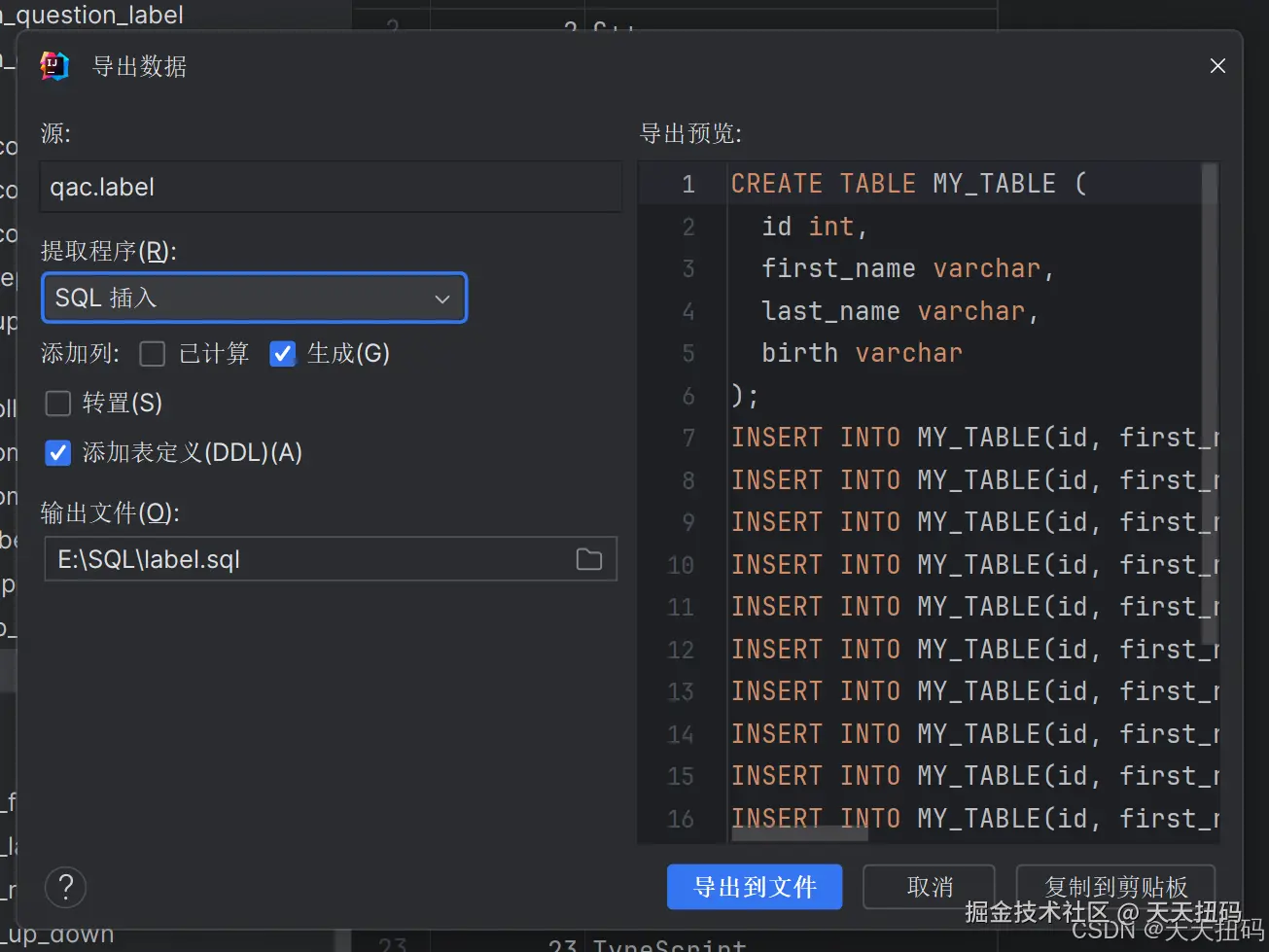Toggle the 转置(S) checkbox
This screenshot has height=952, width=1269.
point(58,404)
